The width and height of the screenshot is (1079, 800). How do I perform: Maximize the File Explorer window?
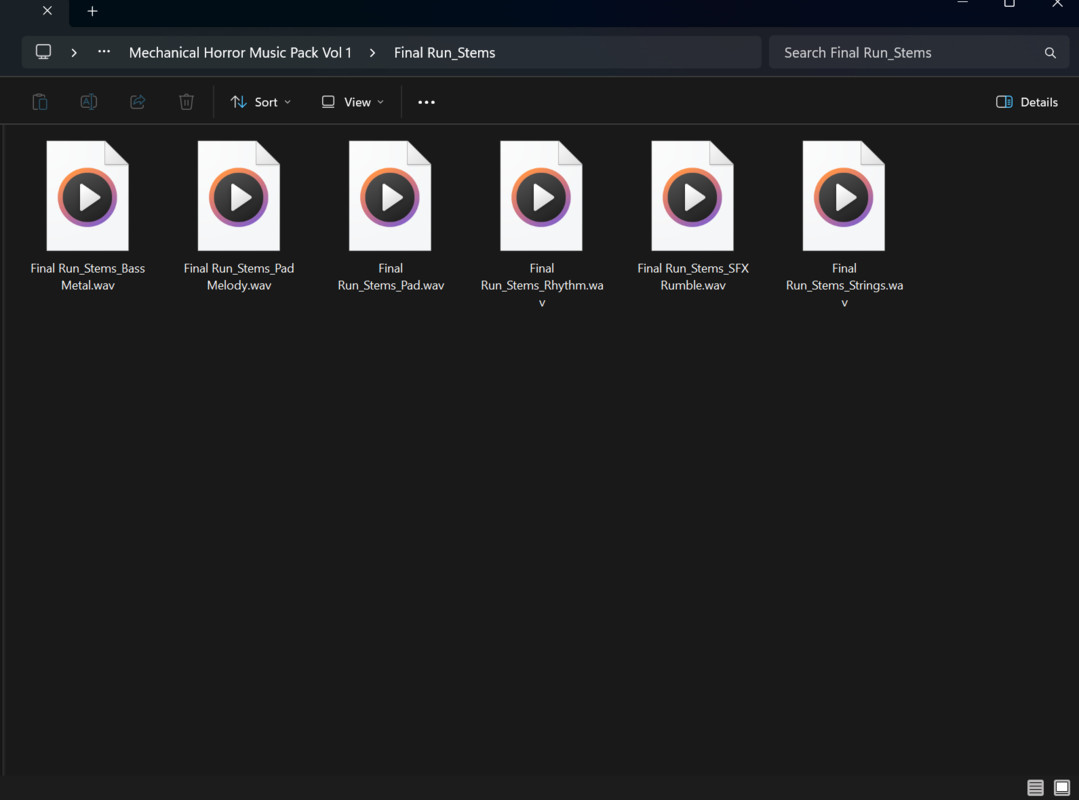click(x=1009, y=3)
